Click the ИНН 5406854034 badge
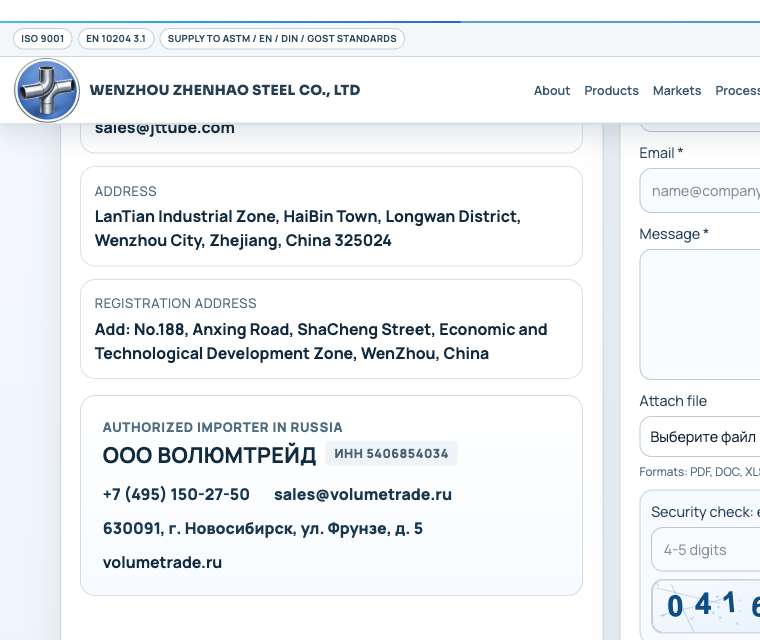760x640 pixels. pyautogui.click(x=391, y=453)
